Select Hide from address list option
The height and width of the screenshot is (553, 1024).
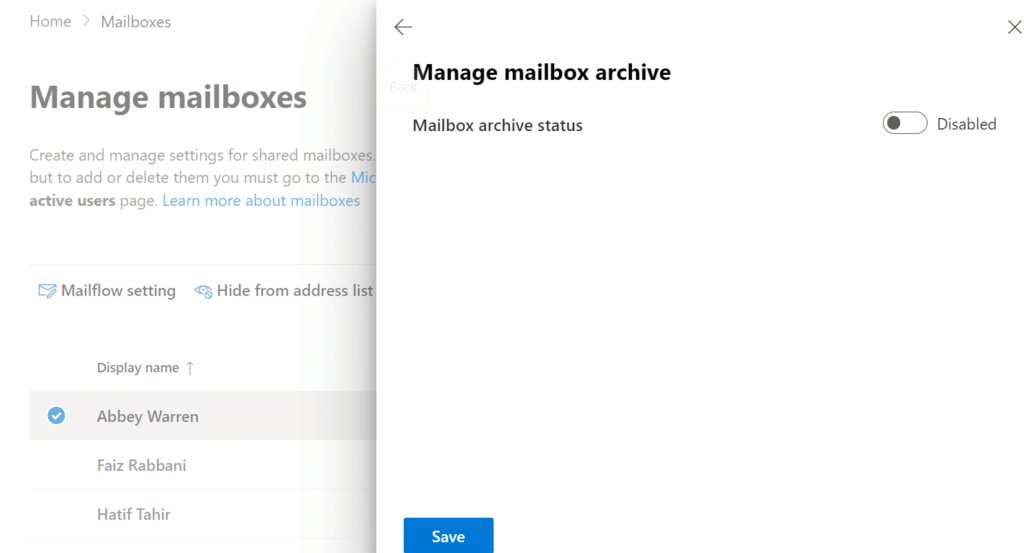[x=284, y=291]
